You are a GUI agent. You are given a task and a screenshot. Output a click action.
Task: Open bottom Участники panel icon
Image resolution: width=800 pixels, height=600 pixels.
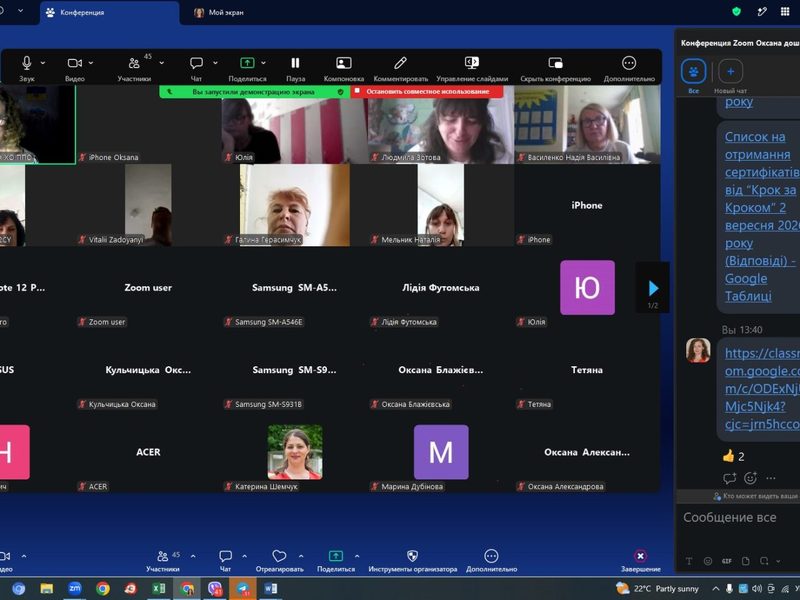point(163,556)
